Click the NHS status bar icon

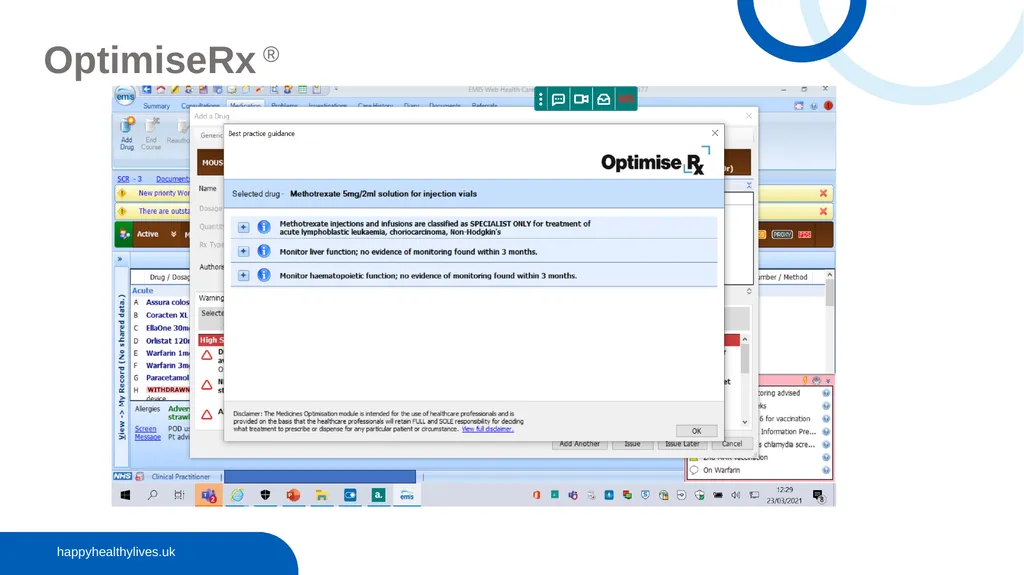click(122, 476)
